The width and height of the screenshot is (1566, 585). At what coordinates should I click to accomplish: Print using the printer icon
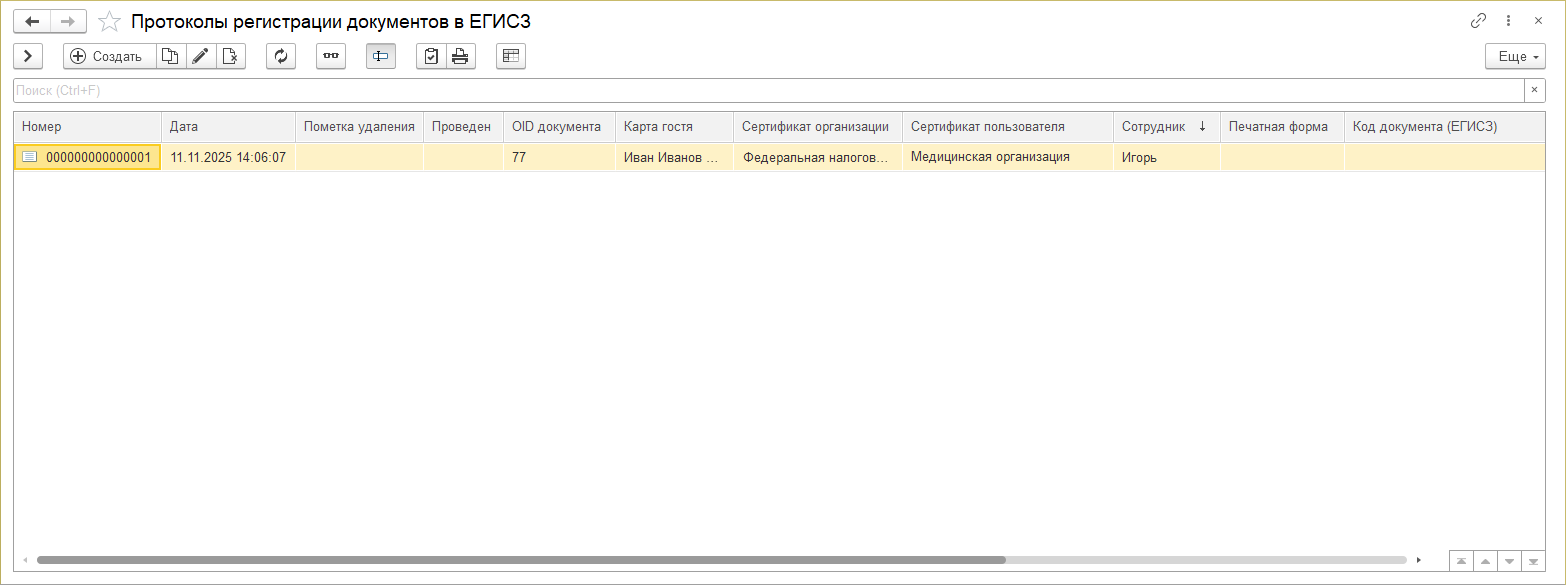pos(460,56)
